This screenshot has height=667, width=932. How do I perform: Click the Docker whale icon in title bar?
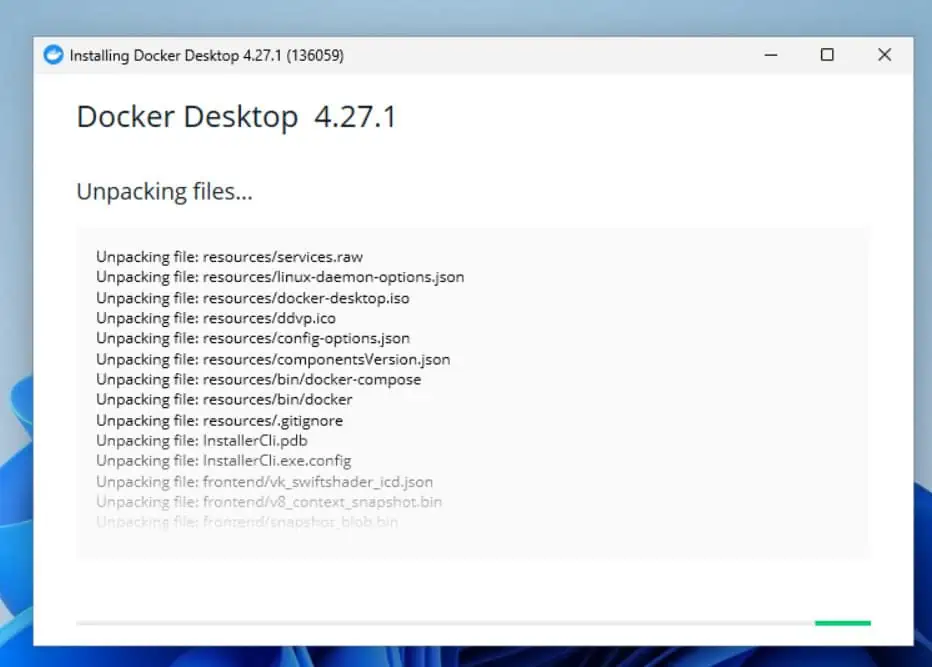click(53, 55)
